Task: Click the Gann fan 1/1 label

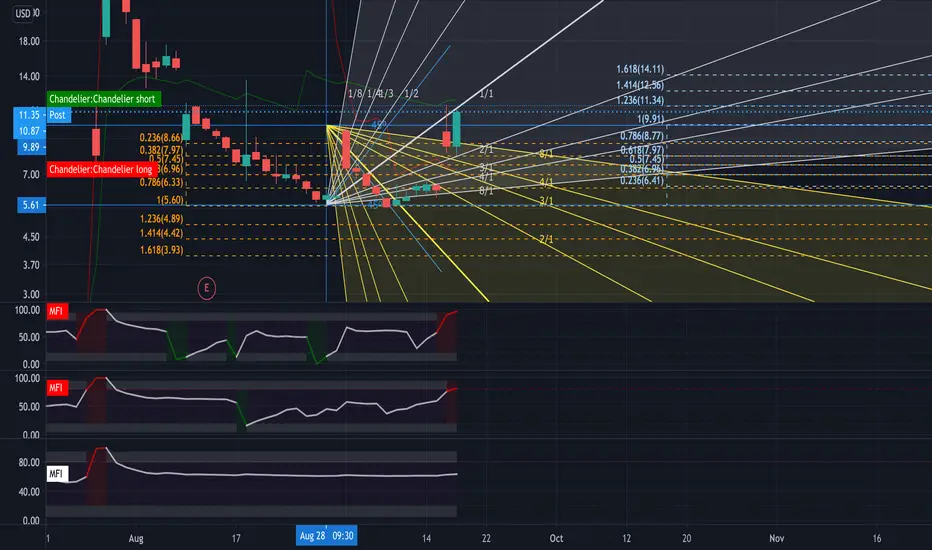Action: point(486,93)
